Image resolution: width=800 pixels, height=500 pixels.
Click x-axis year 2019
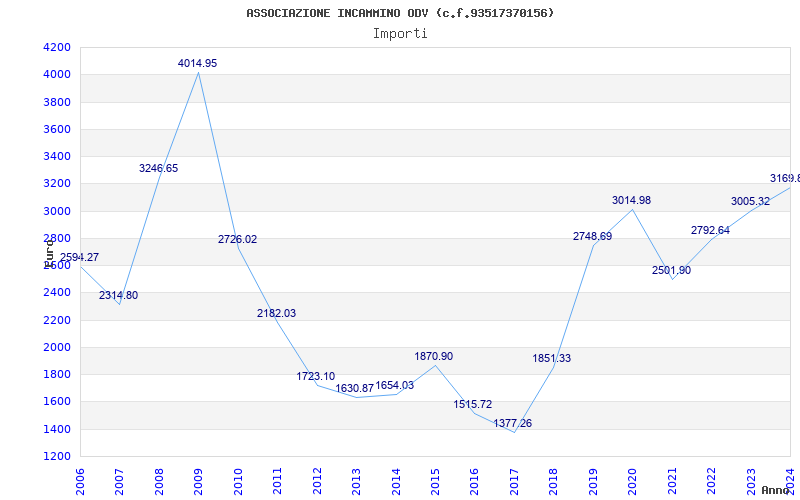[x=593, y=481]
